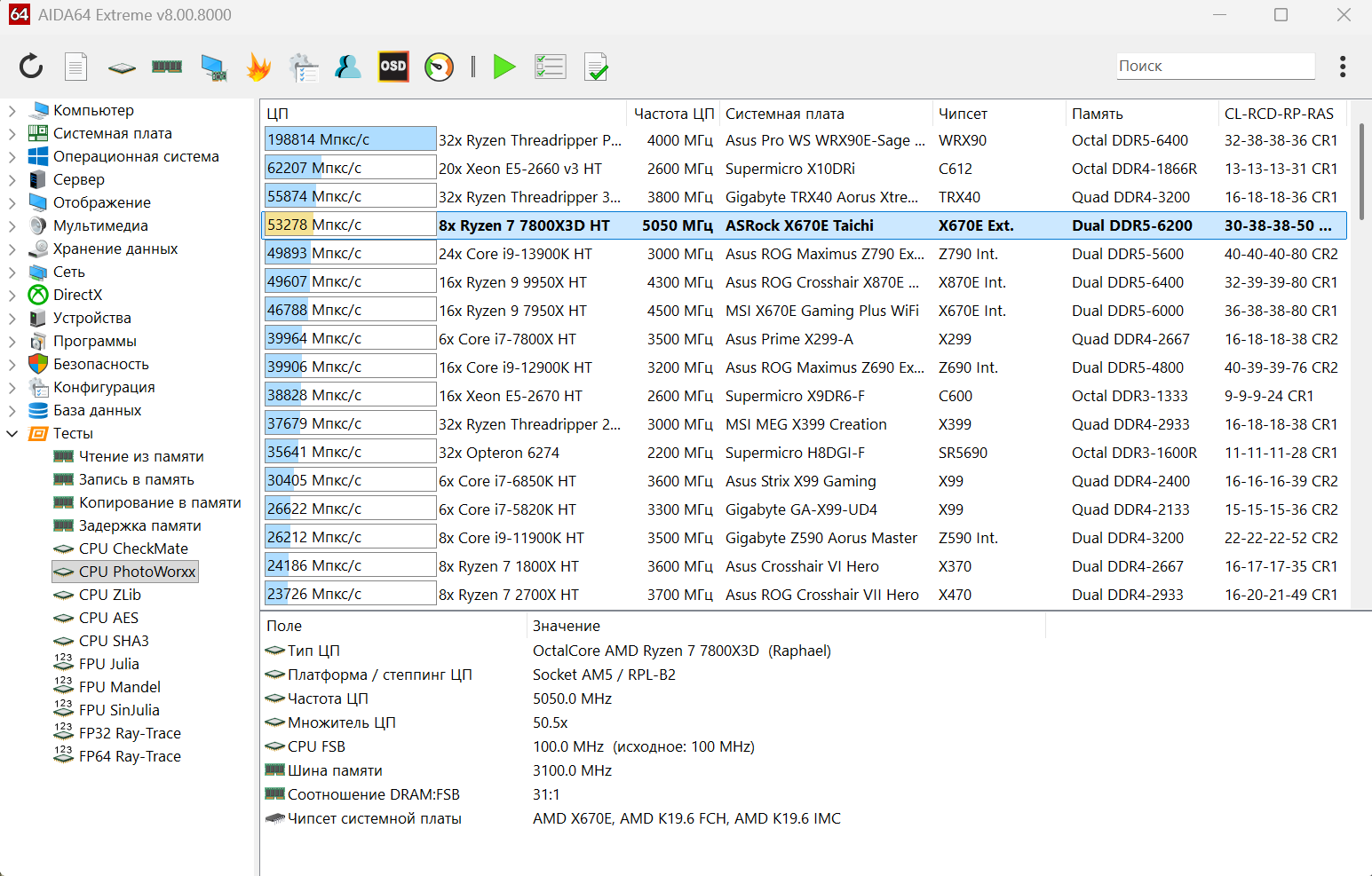Open the gauge SensorPanel icon
The image size is (1372, 876).
tap(440, 67)
